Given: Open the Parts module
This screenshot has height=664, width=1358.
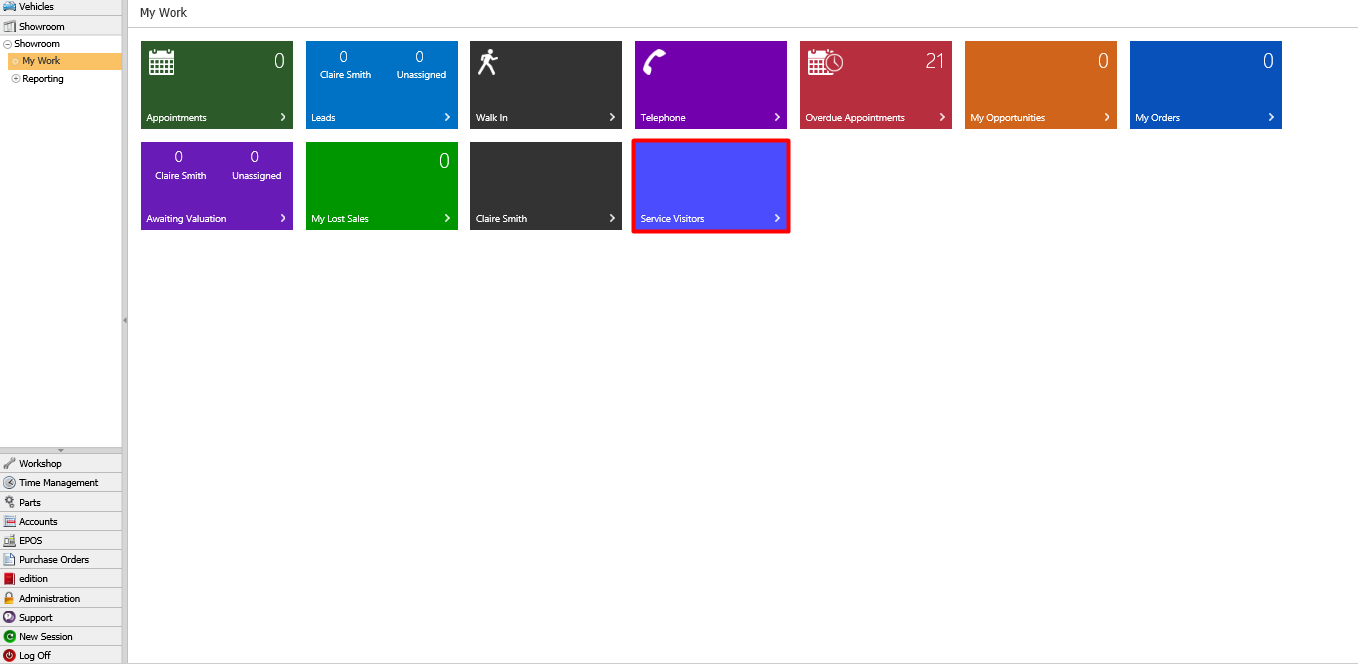Looking at the screenshot, I should tap(61, 502).
